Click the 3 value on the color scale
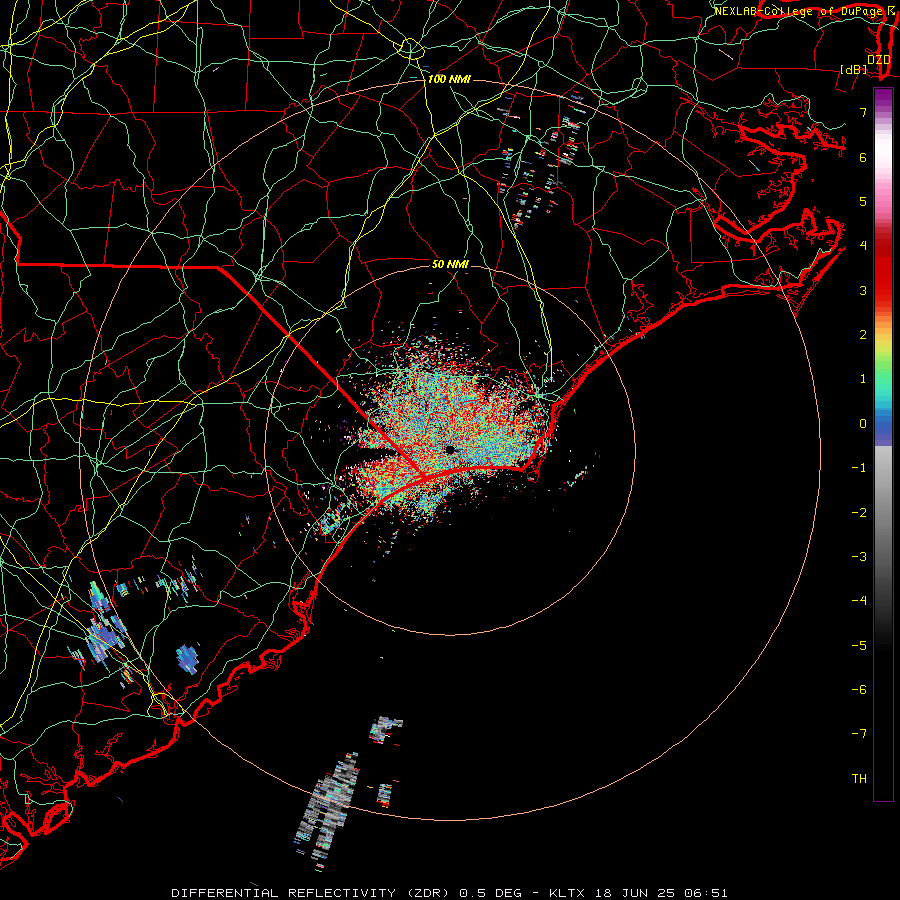The image size is (900, 900). click(x=863, y=290)
